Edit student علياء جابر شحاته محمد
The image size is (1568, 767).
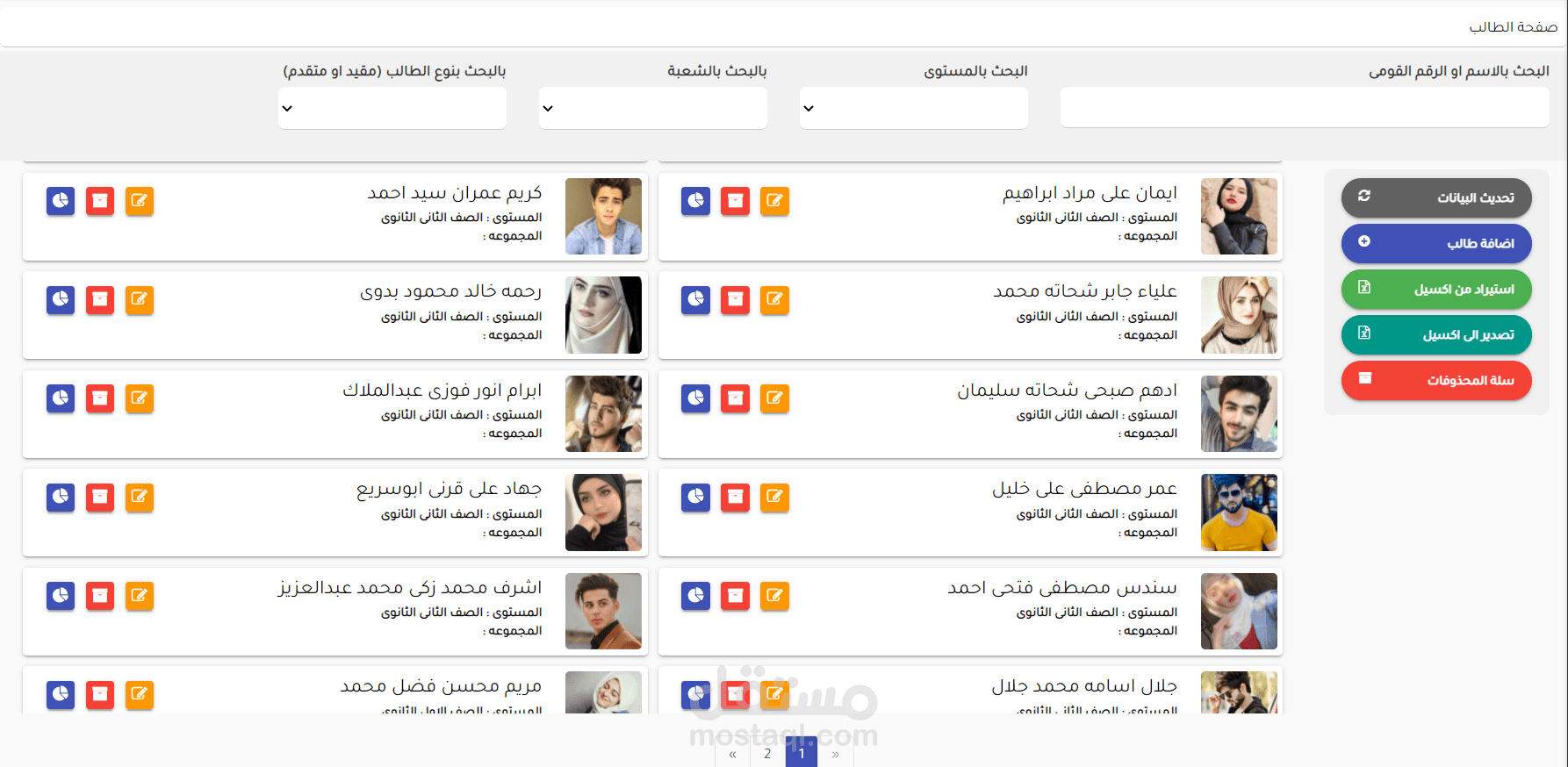pyautogui.click(x=774, y=299)
